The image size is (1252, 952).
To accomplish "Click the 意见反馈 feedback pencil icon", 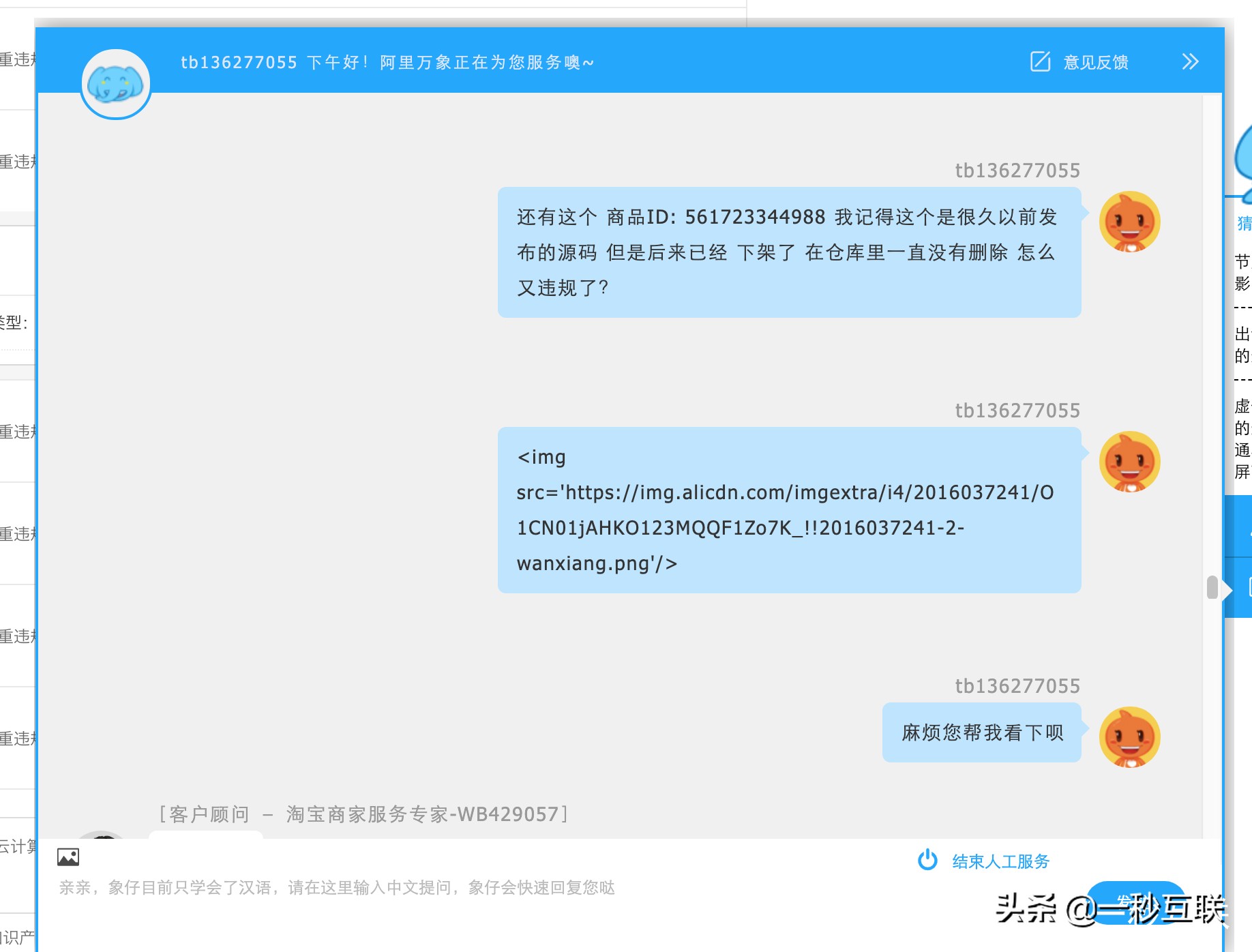I will pyautogui.click(x=1039, y=61).
